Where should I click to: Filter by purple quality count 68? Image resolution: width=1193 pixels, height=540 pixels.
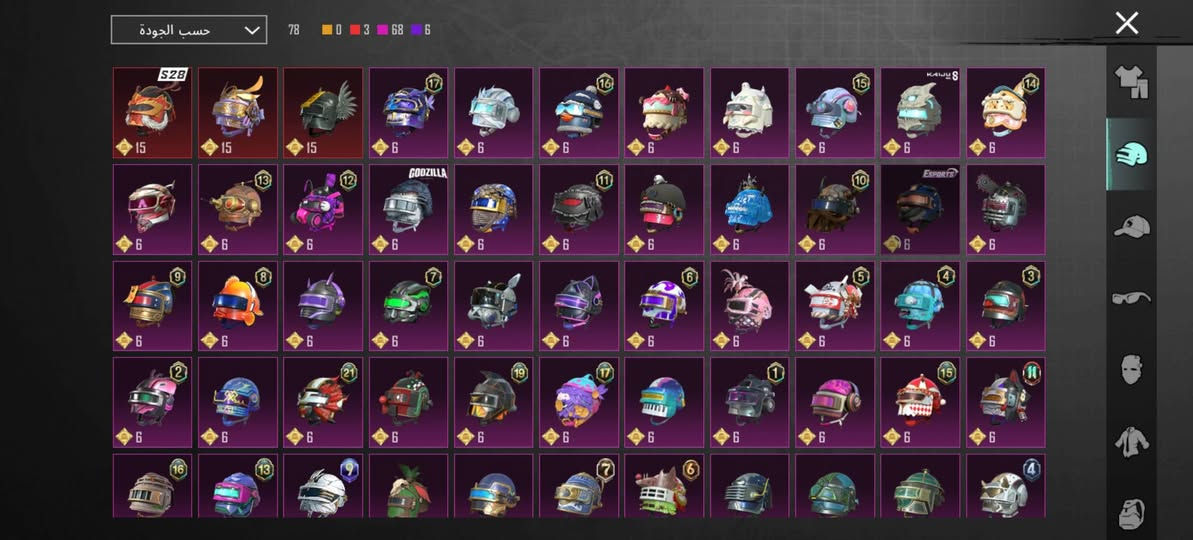(390, 30)
